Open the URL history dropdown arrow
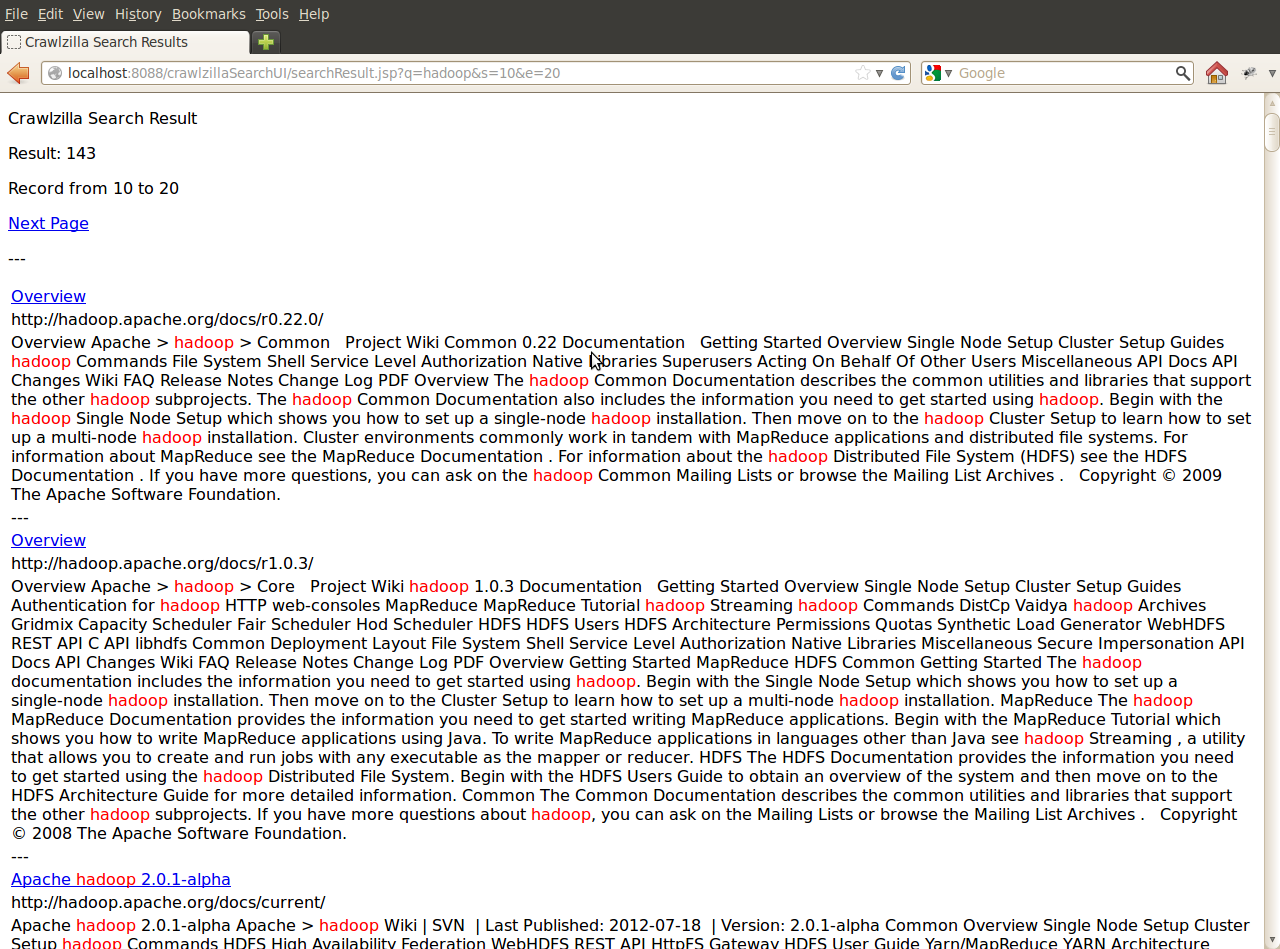 880,73
